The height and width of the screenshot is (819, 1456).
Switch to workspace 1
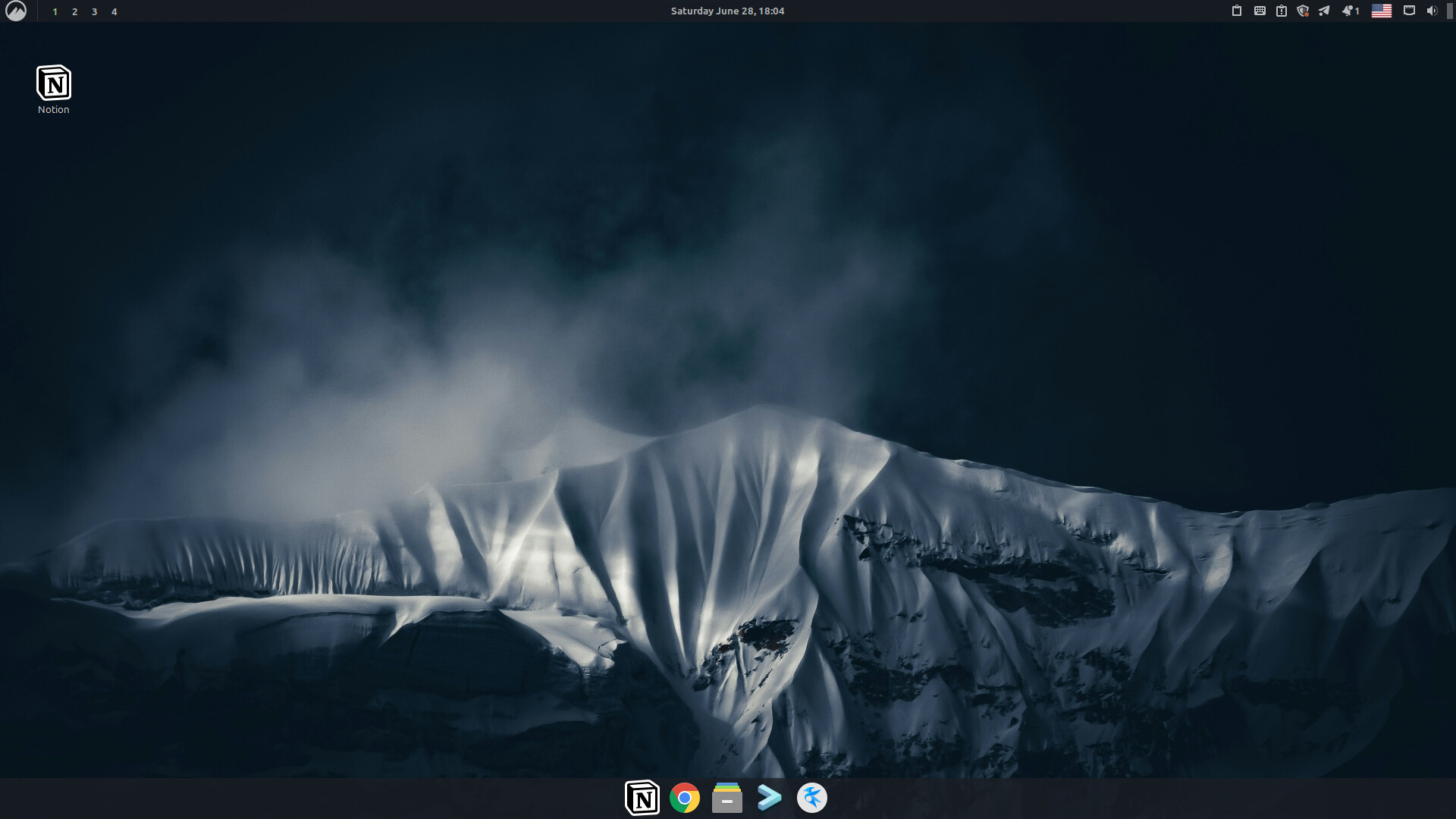pos(55,11)
